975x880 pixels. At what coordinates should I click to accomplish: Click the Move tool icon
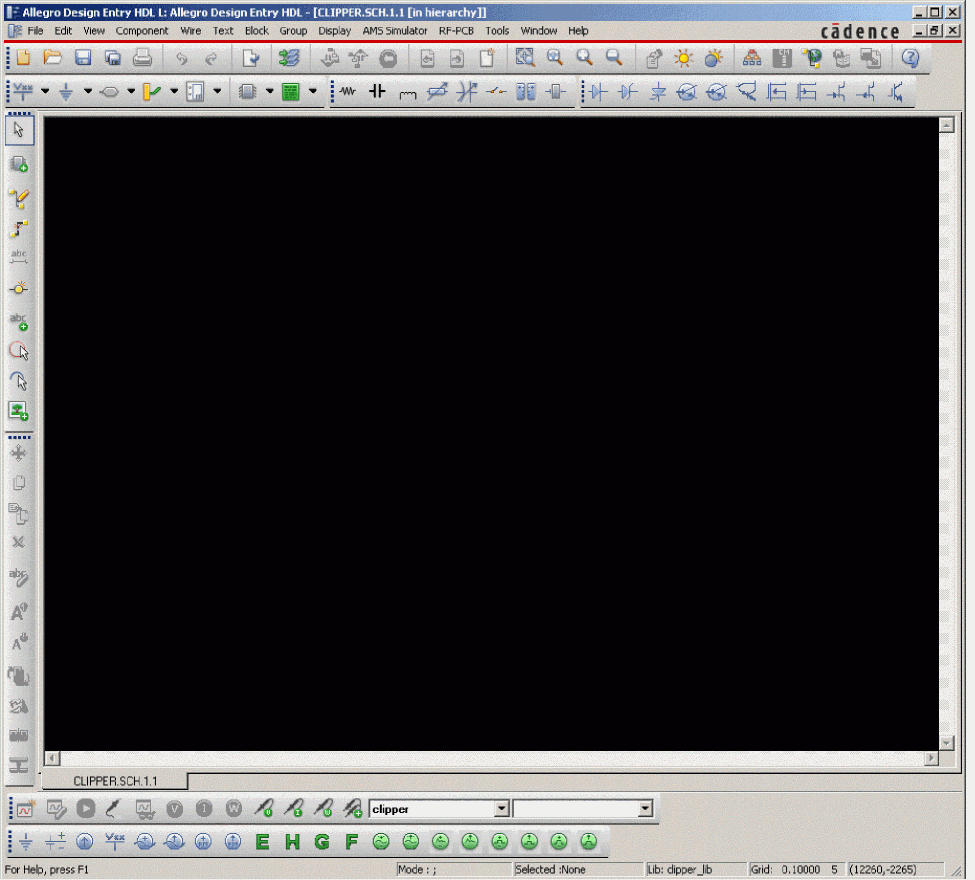tap(19, 453)
